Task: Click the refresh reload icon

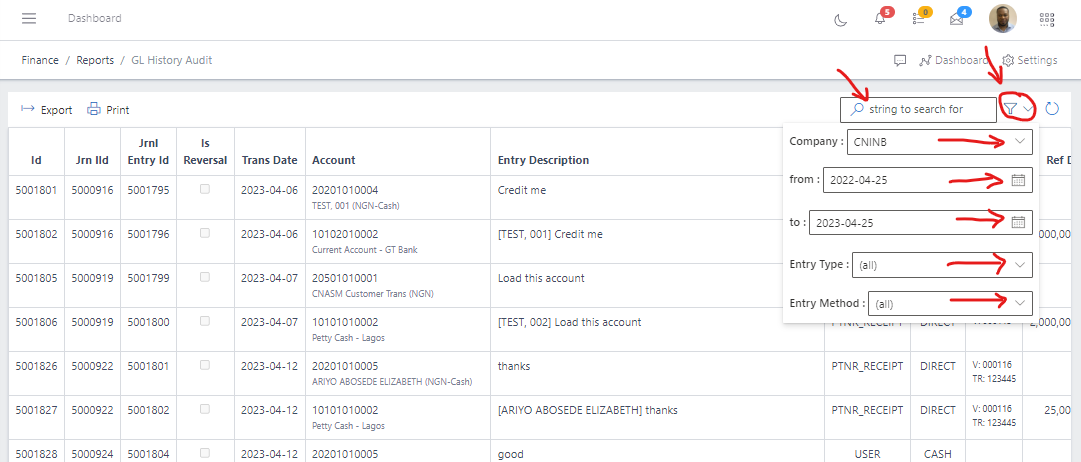Action: (x=1052, y=108)
